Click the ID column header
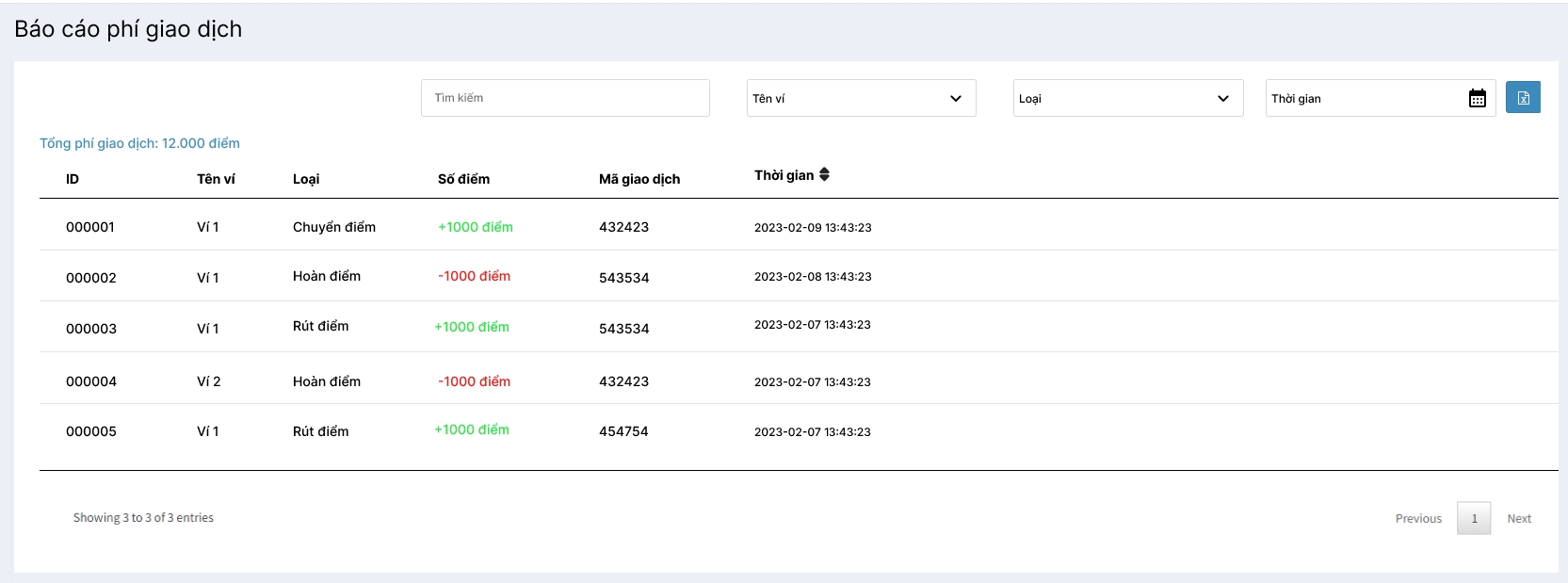 click(73, 179)
